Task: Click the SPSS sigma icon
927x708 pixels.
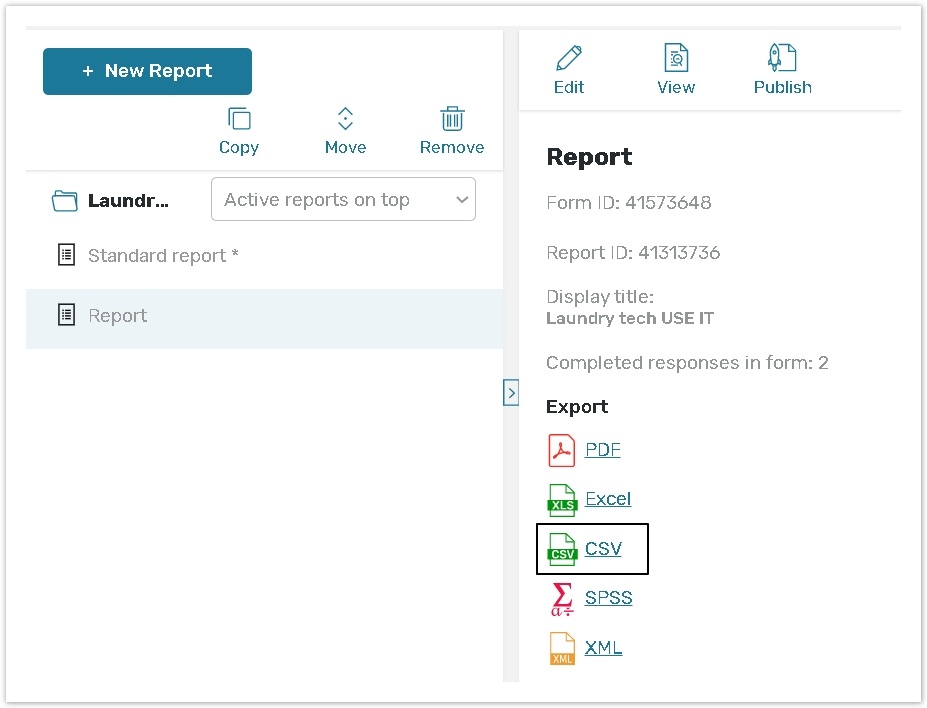Action: tap(562, 598)
